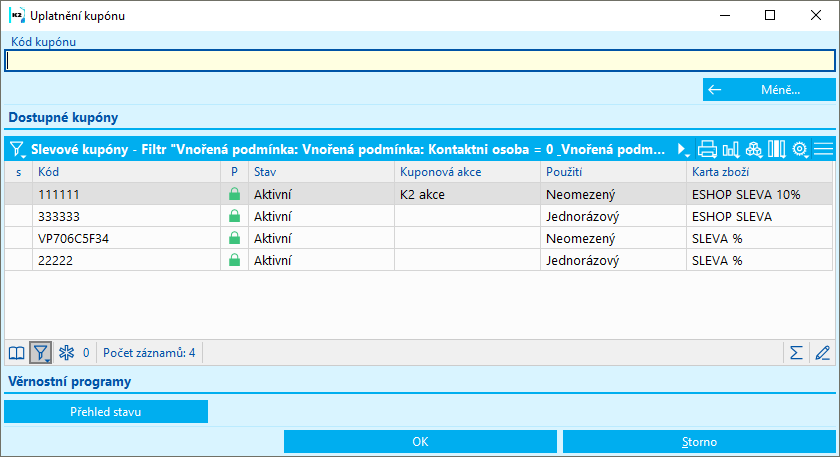Open the gear settings icon in grid toolbar
This screenshot has height=457, width=840.
[x=800, y=149]
